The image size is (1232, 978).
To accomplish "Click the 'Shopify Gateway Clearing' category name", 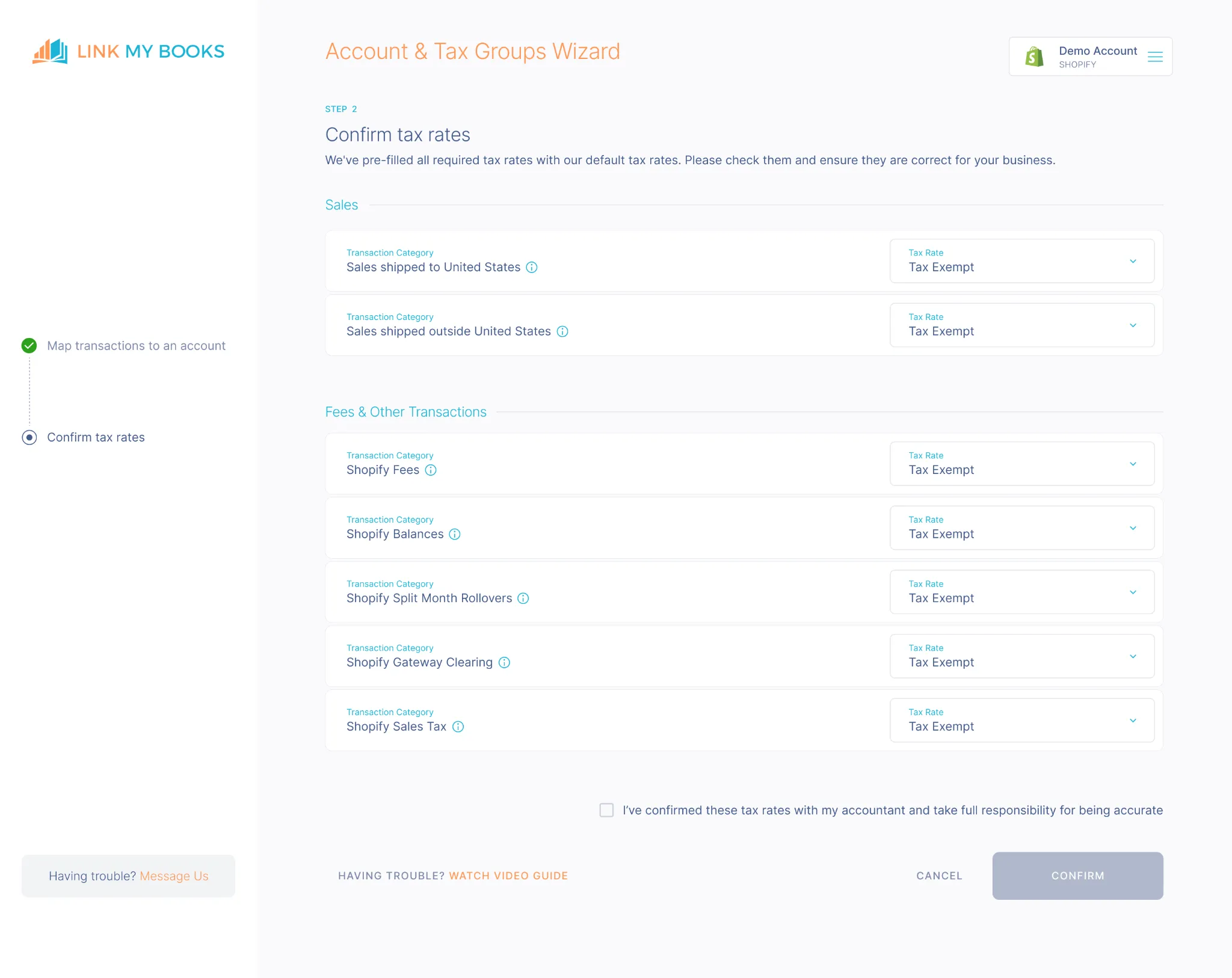I will pyautogui.click(x=419, y=662).
